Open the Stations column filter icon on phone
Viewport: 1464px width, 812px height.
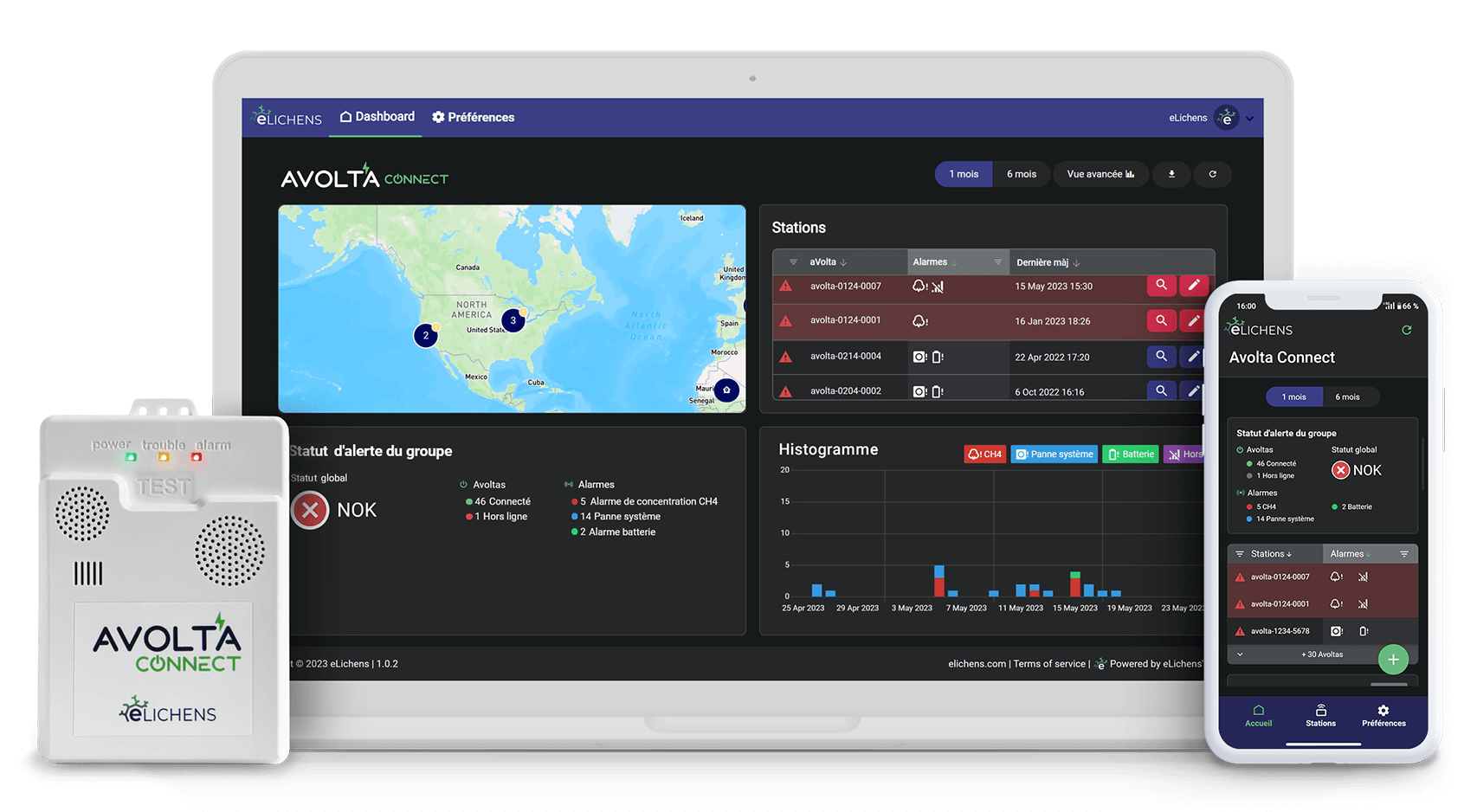click(x=1240, y=554)
